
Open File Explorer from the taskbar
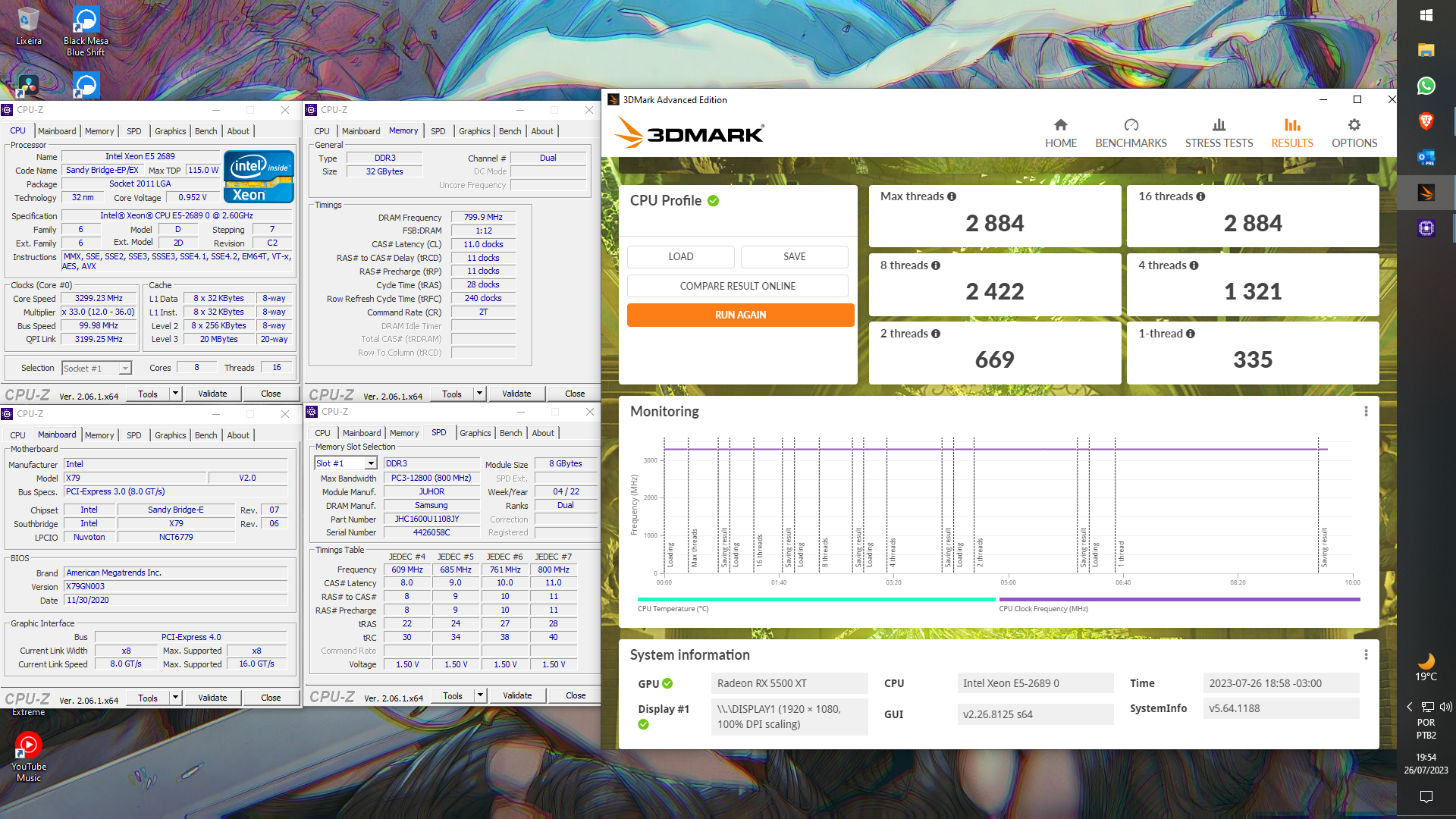[1426, 50]
